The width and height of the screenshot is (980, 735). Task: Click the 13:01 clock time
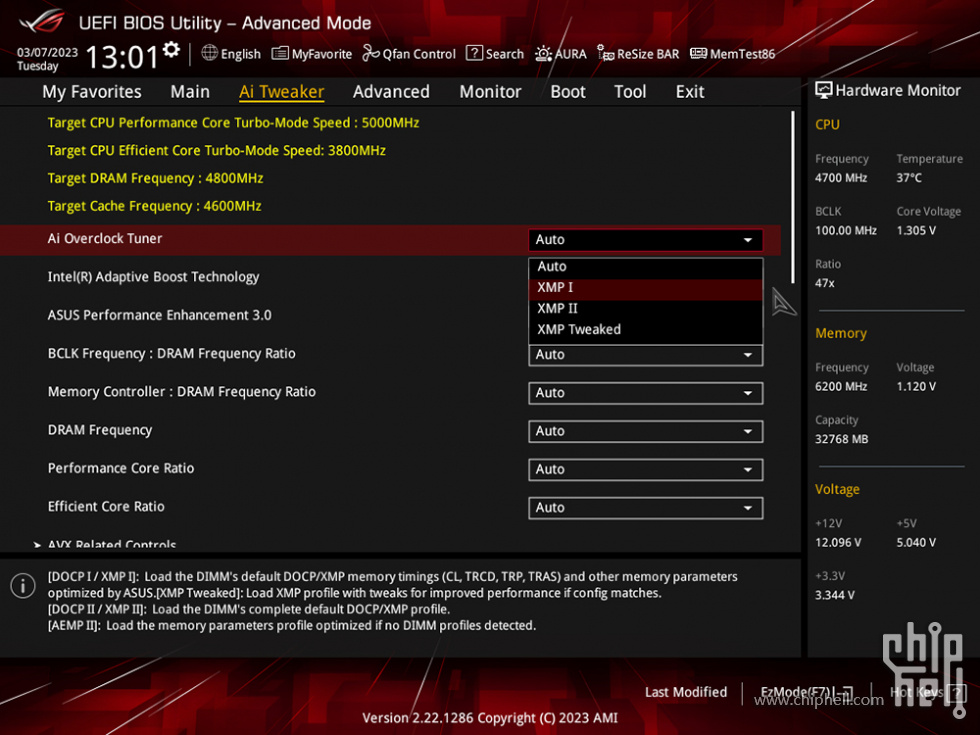click(x=122, y=57)
